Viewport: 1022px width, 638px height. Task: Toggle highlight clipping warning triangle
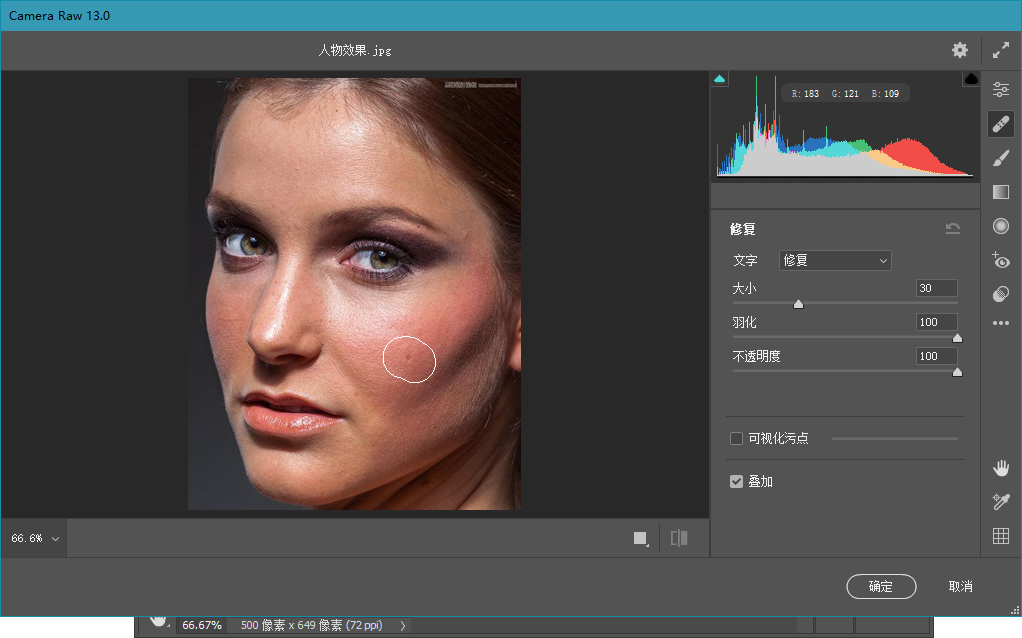[x=971, y=79]
